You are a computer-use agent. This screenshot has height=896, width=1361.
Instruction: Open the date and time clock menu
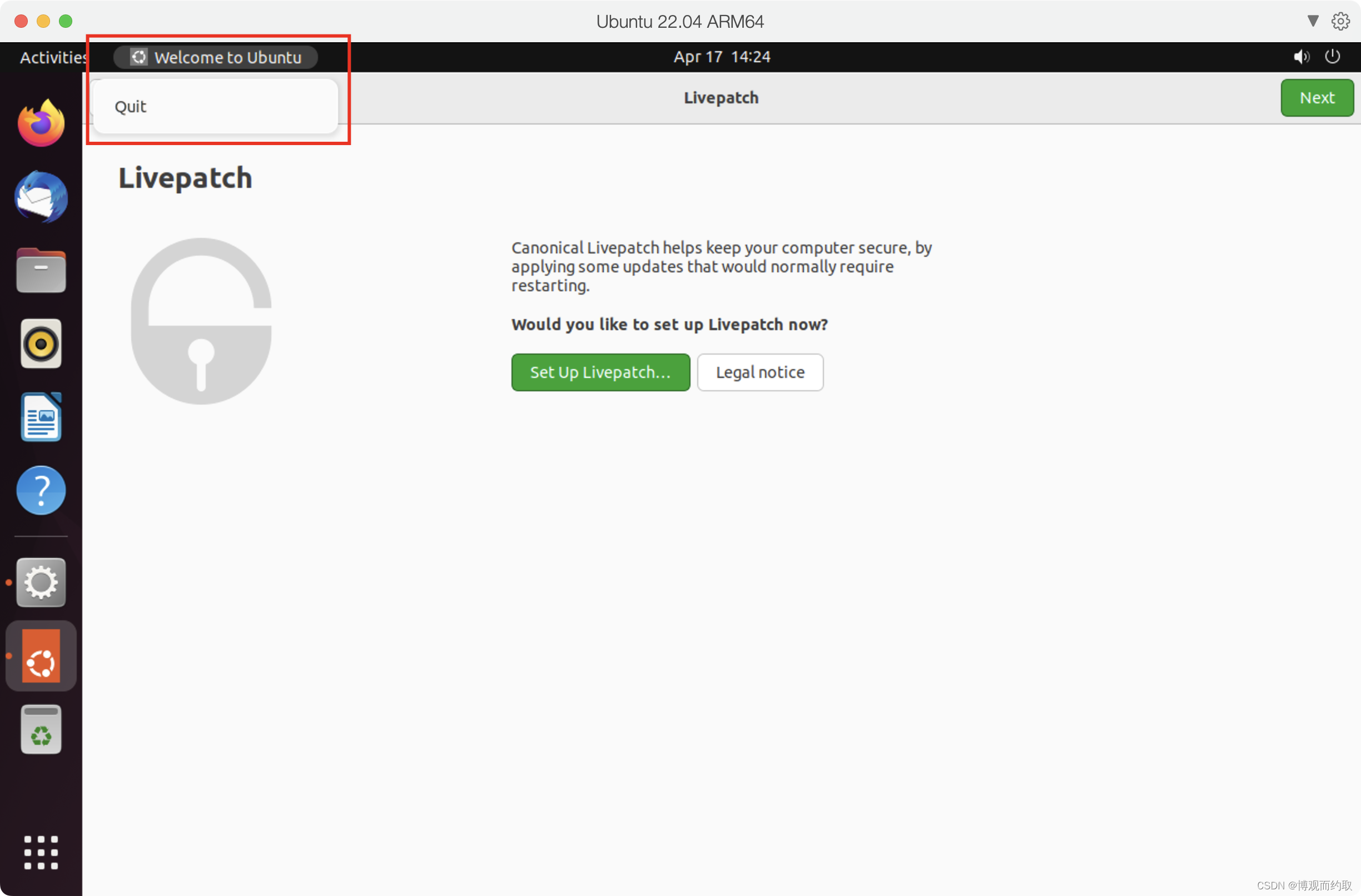721,57
